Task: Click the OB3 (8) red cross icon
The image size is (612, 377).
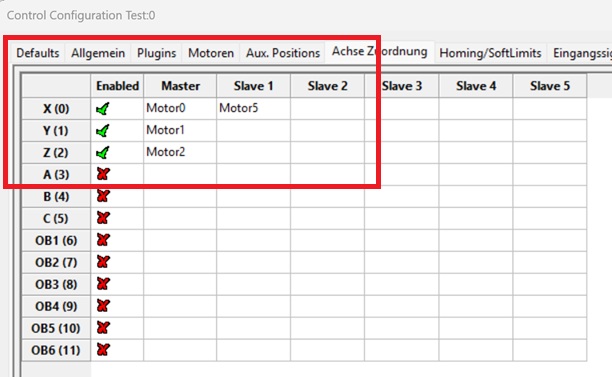Action: click(103, 284)
